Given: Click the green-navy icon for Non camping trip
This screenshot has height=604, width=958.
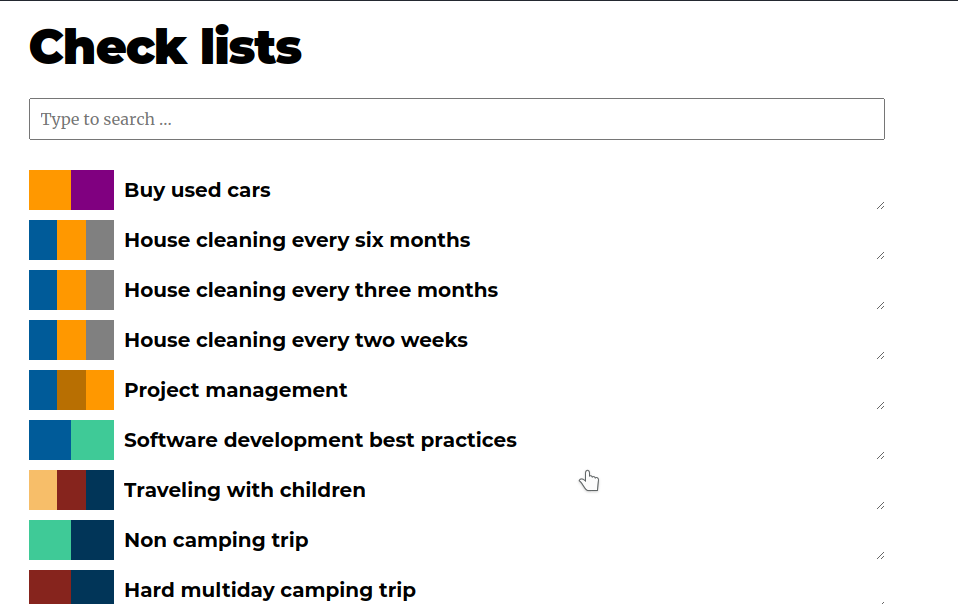Looking at the screenshot, I should pyautogui.click(x=71, y=539).
